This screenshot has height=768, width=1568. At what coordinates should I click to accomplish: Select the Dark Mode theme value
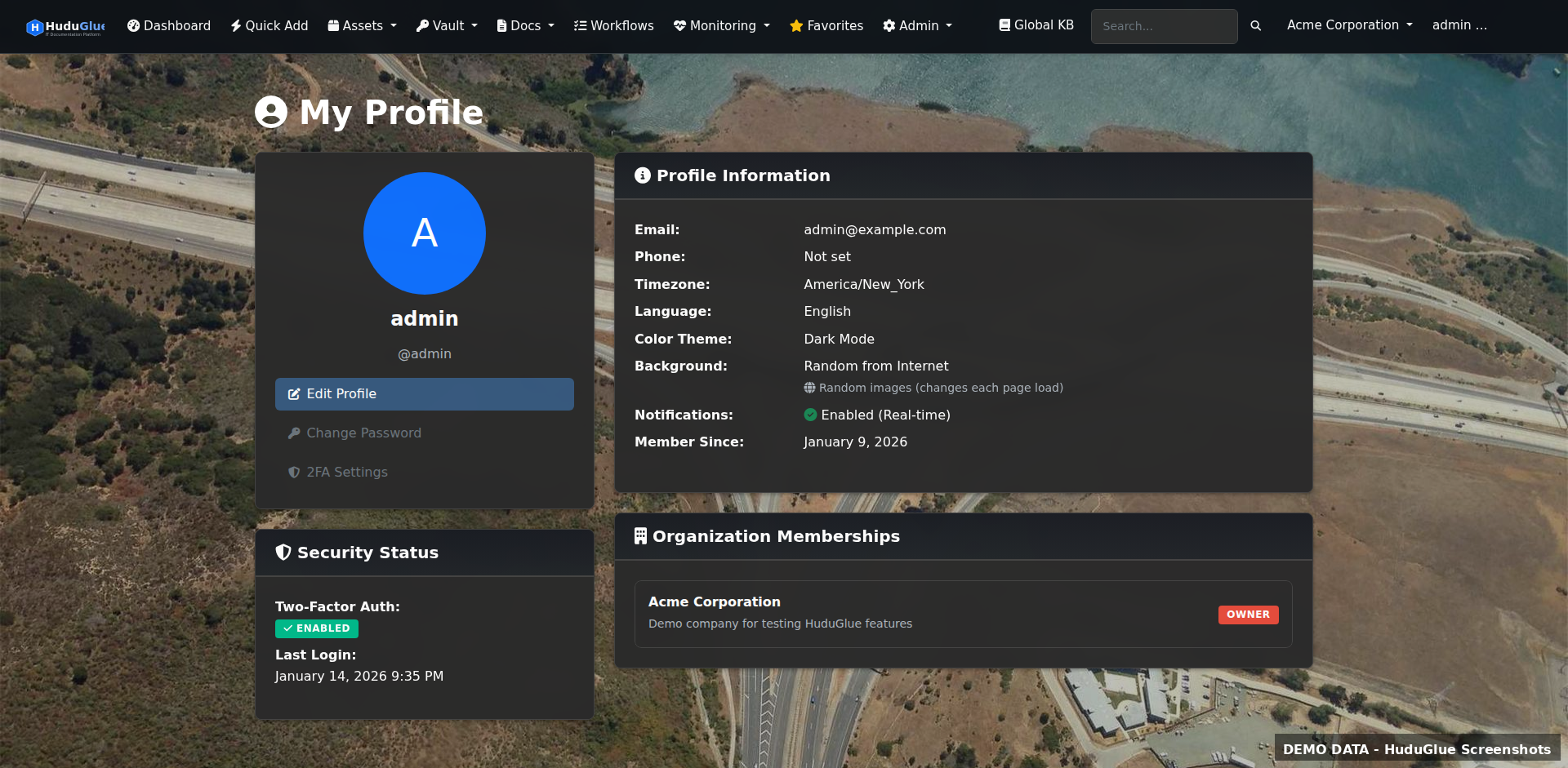pyautogui.click(x=839, y=340)
